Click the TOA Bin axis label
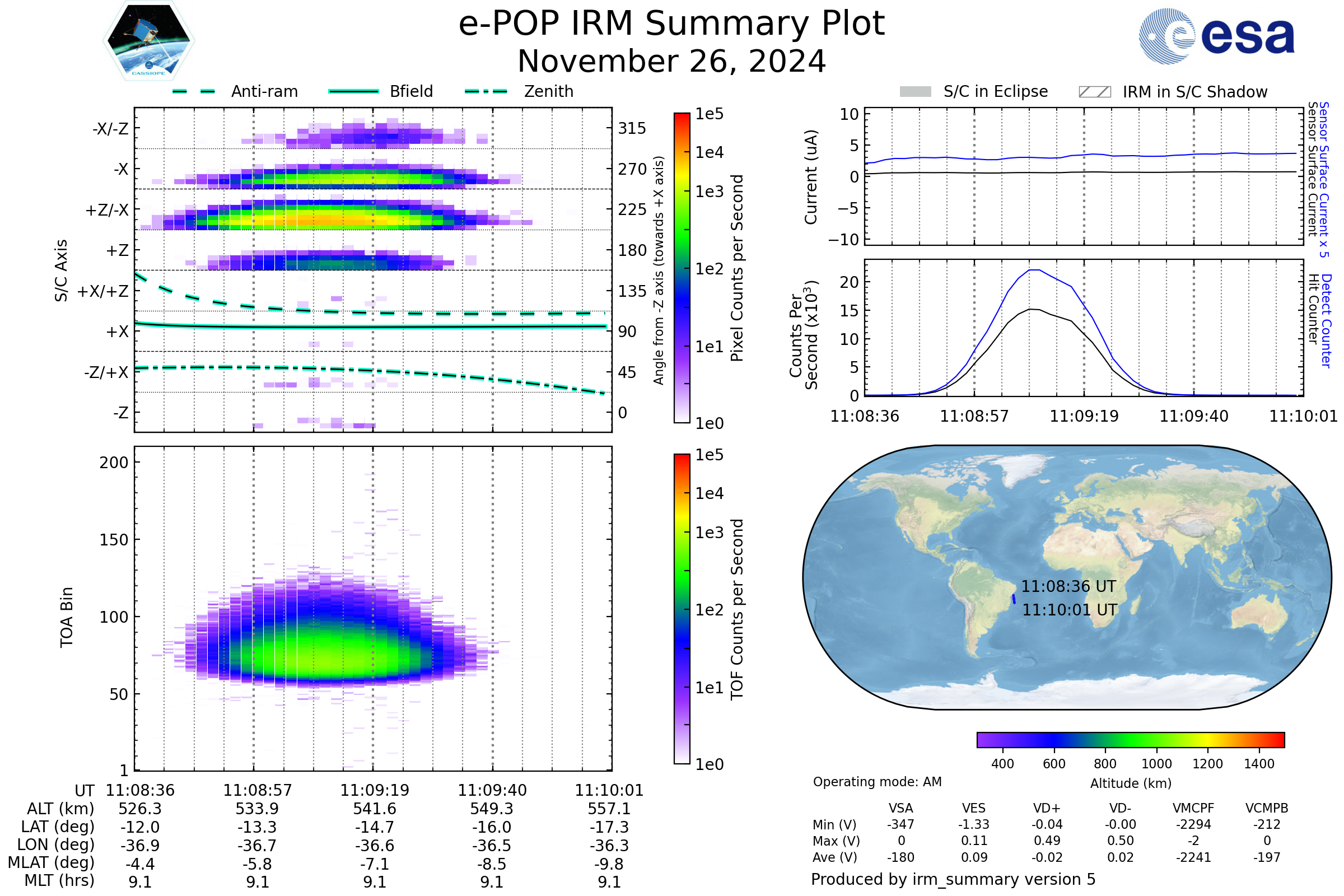 pos(66,617)
